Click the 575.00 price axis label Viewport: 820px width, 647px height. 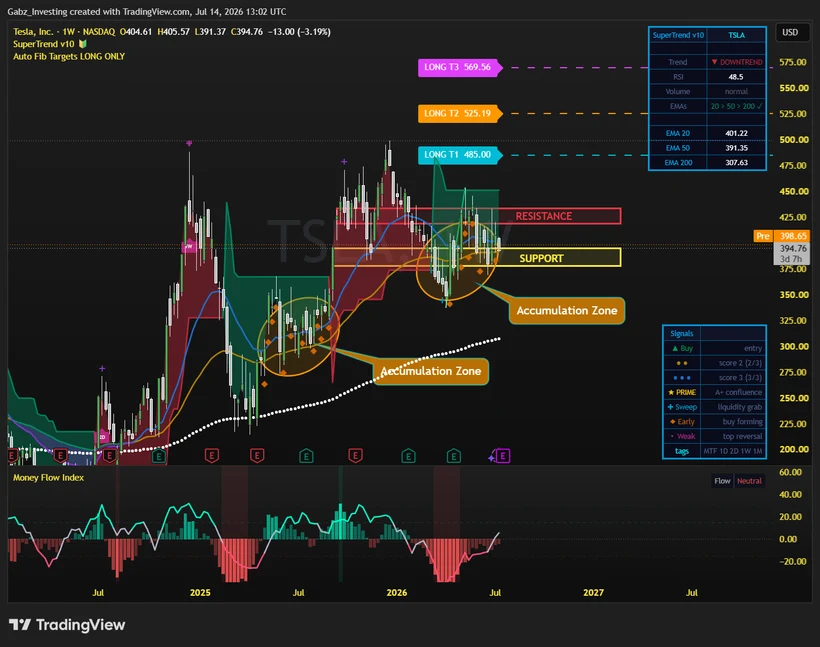pos(793,62)
